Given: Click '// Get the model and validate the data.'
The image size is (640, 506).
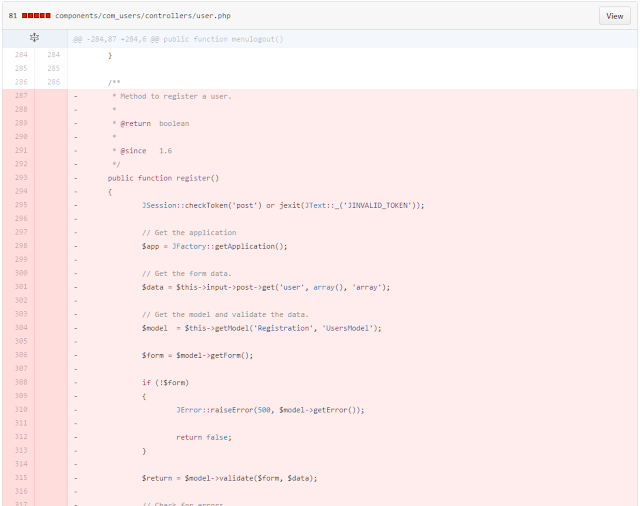Looking at the screenshot, I should [225, 315].
